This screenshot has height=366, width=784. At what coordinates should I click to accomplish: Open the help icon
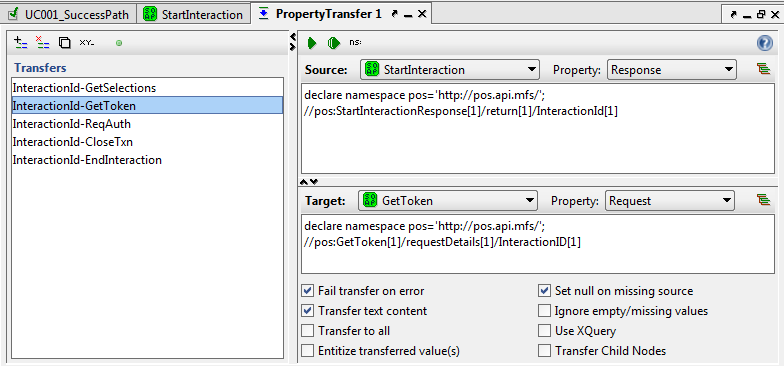click(765, 44)
